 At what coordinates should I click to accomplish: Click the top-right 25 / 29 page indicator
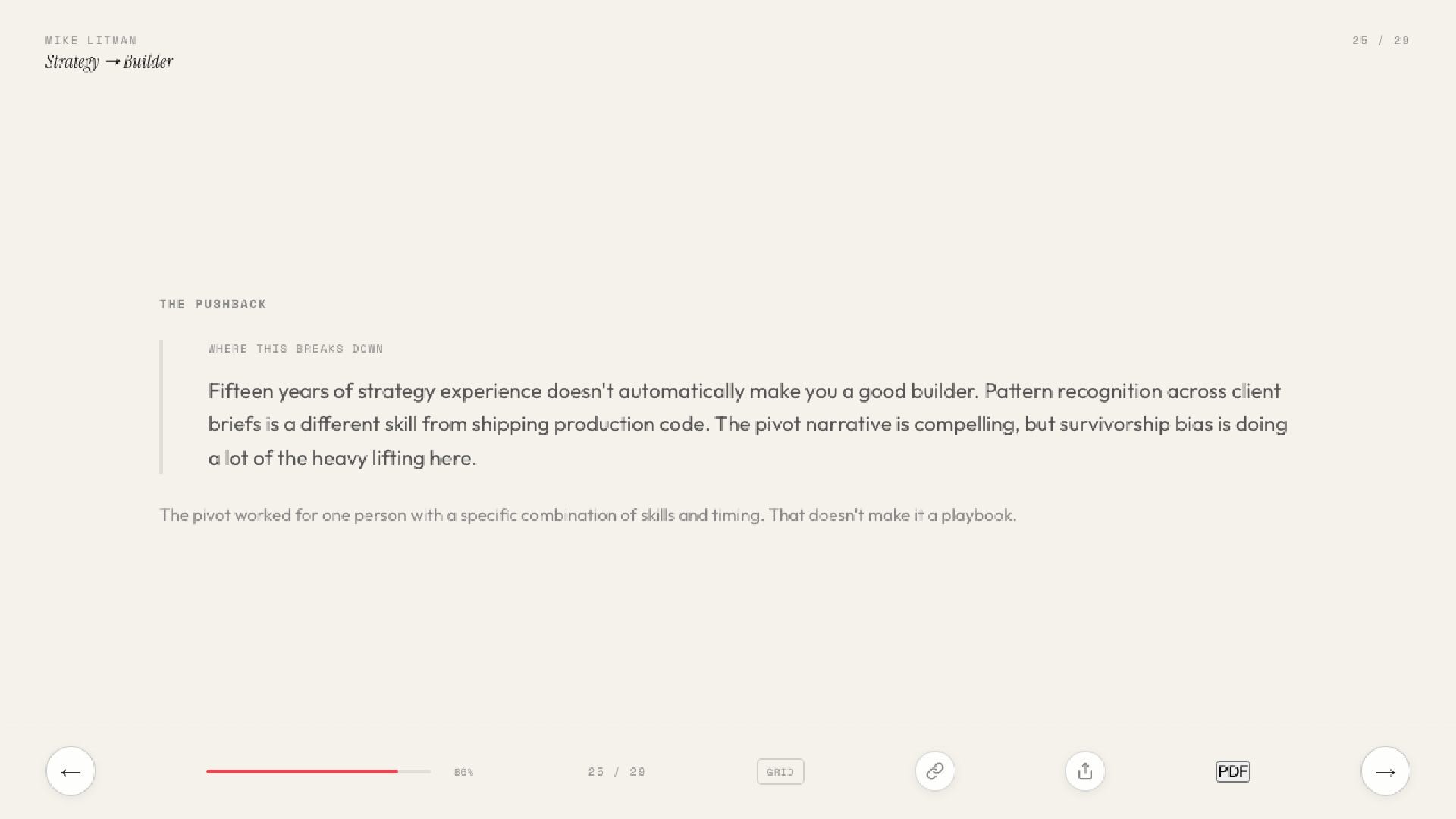(x=1381, y=40)
